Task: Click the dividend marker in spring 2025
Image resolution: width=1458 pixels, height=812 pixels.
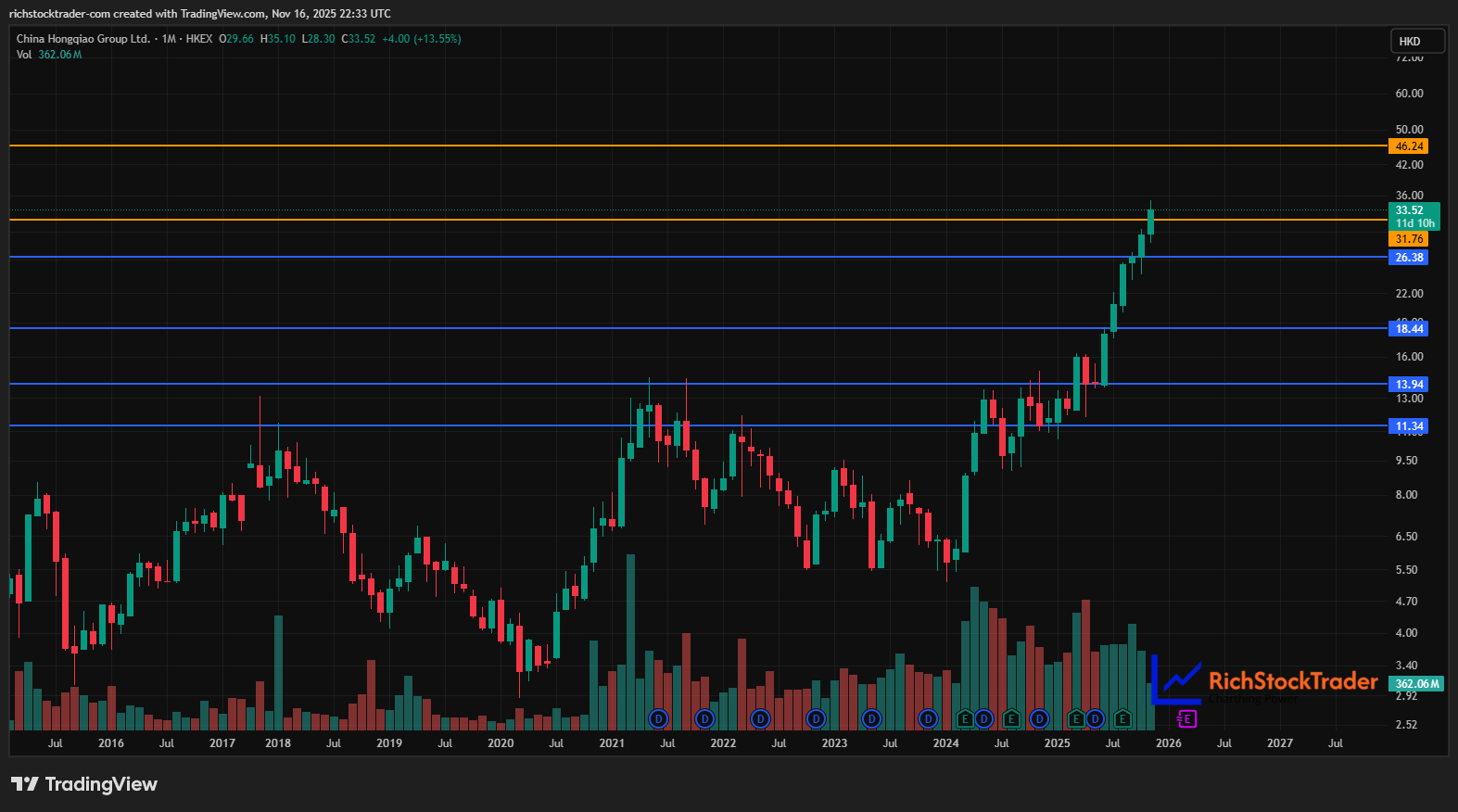Action: [x=1096, y=718]
